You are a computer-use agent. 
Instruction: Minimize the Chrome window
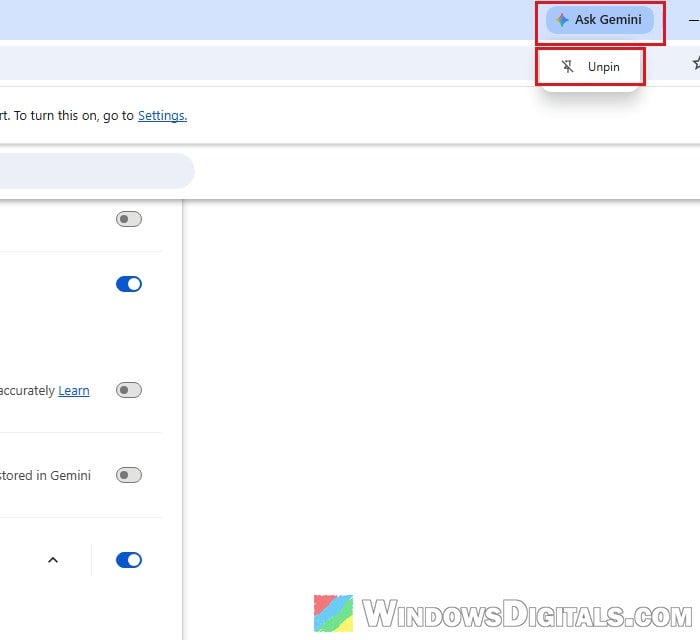693,20
